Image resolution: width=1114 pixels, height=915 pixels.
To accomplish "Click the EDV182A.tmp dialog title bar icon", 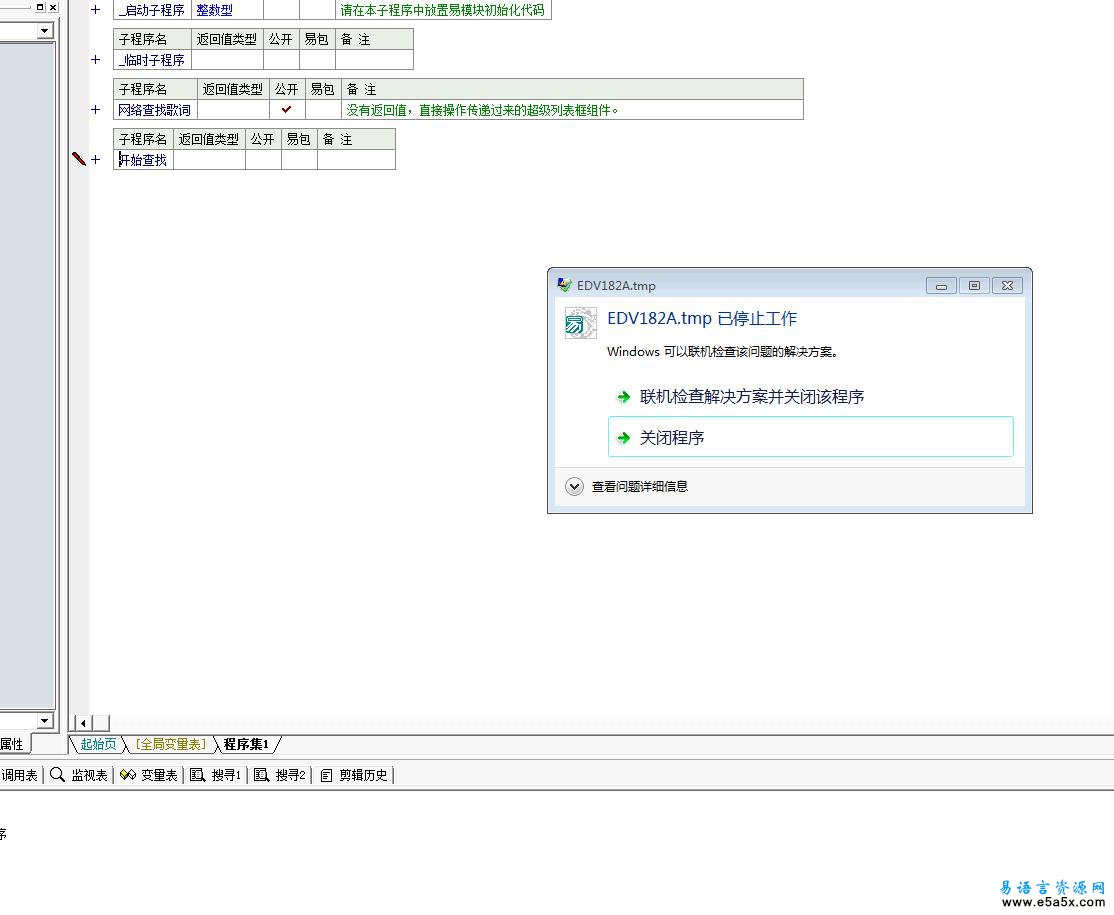I will click(x=564, y=285).
